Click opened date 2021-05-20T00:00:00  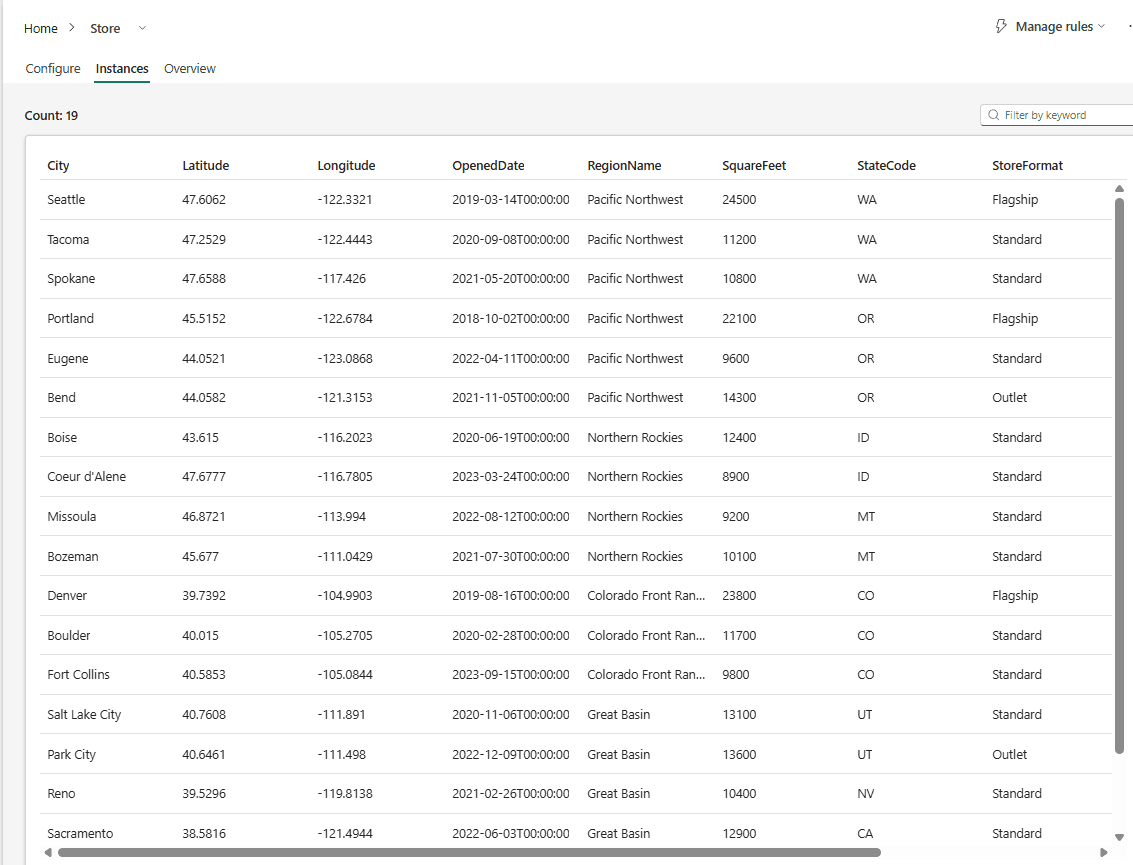tap(511, 279)
